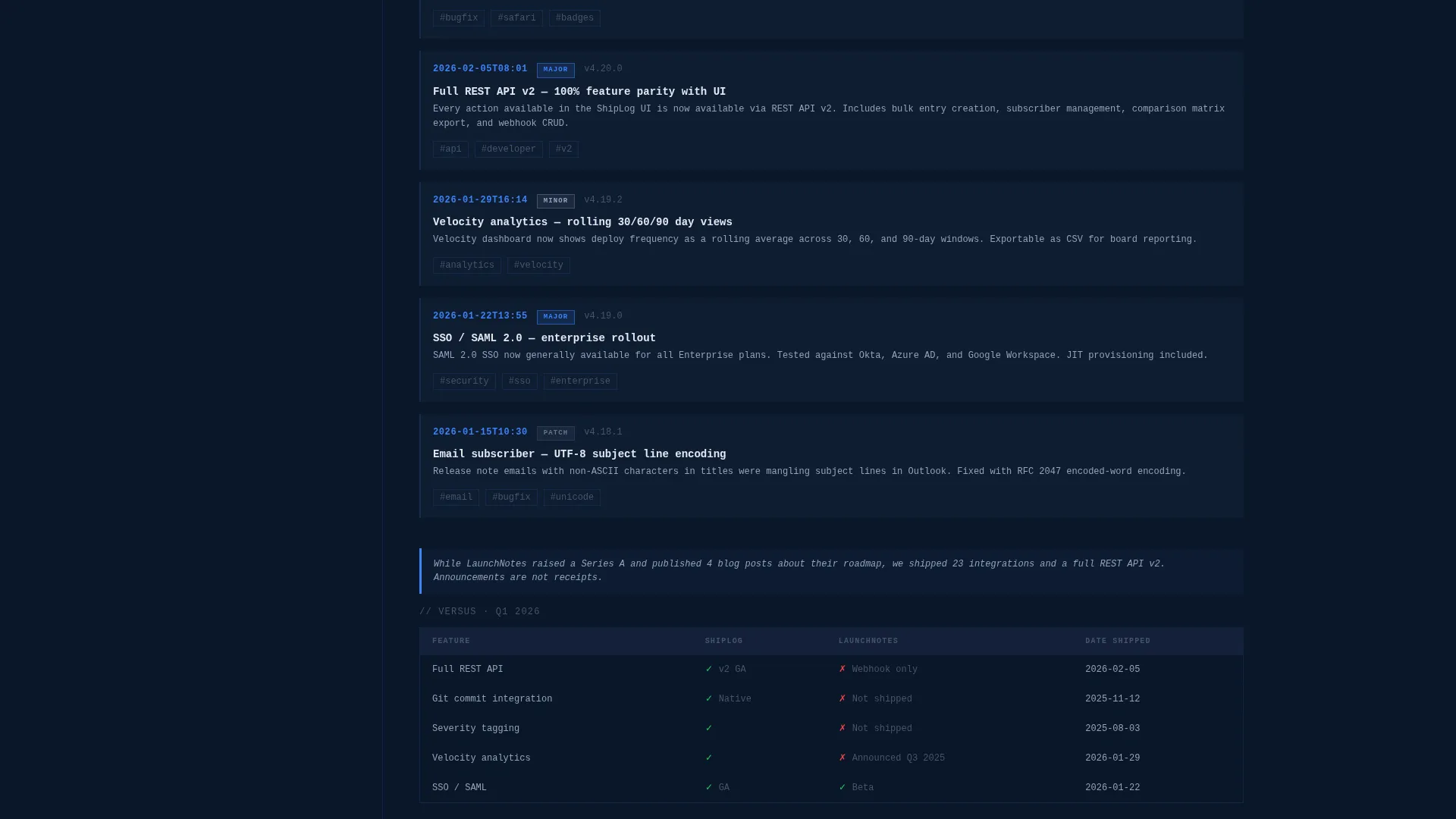Viewport: 1456px width, 819px height.
Task: Filter by the #api tag
Action: (450, 149)
